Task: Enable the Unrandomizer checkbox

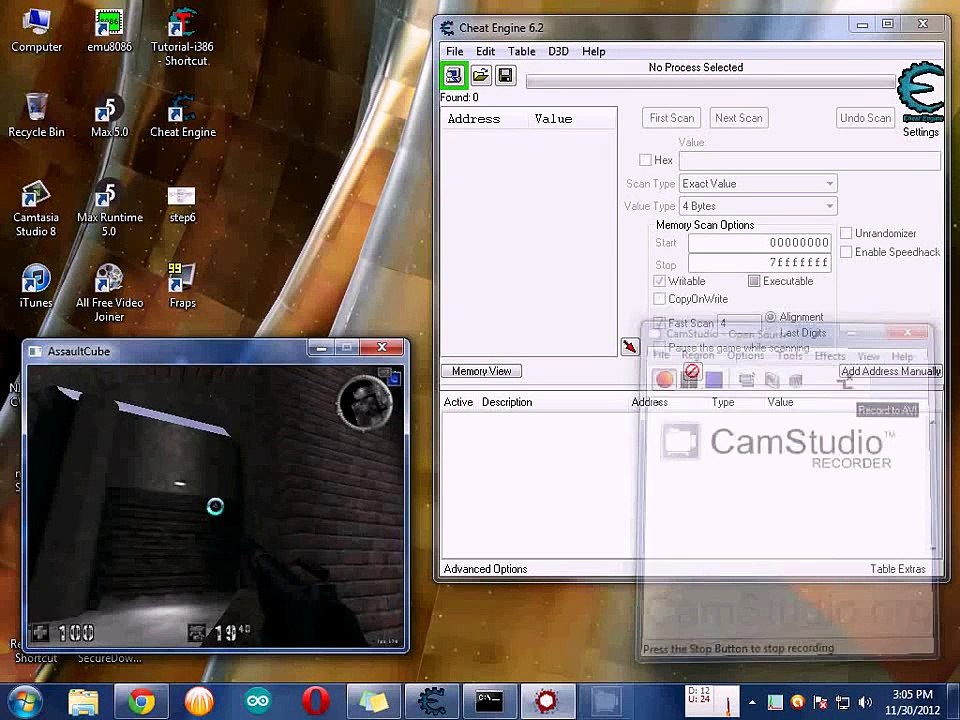Action: [846, 233]
